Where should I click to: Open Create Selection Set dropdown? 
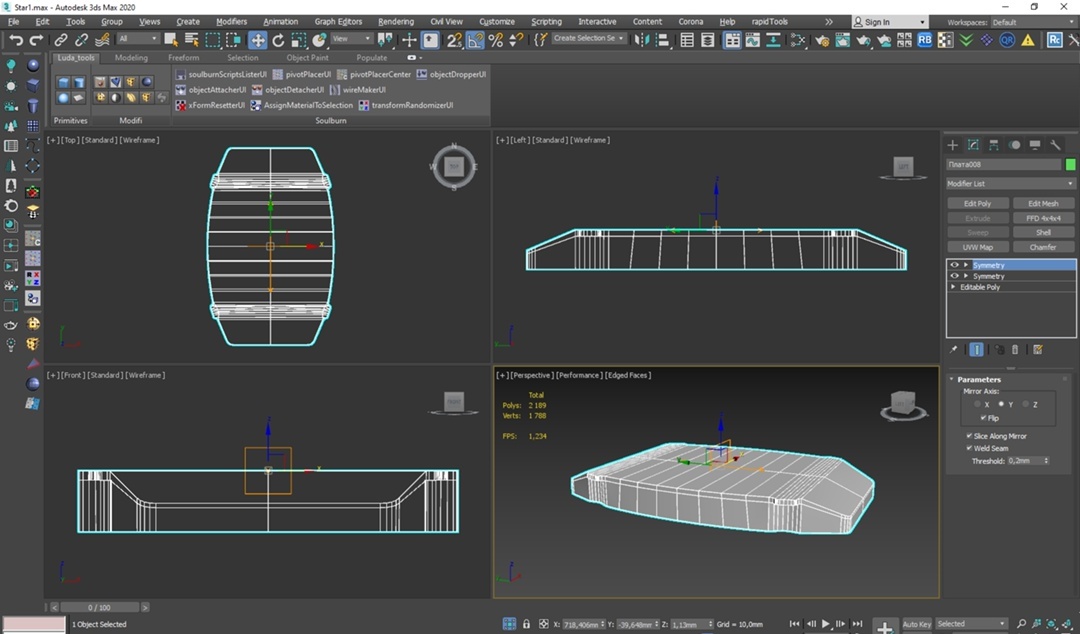[x=589, y=39]
